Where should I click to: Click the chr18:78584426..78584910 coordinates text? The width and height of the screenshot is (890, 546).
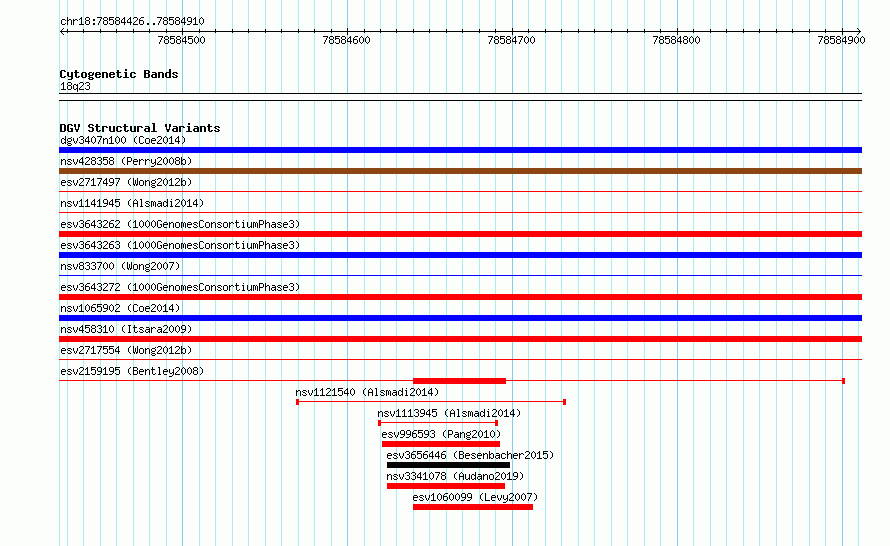click(132, 21)
